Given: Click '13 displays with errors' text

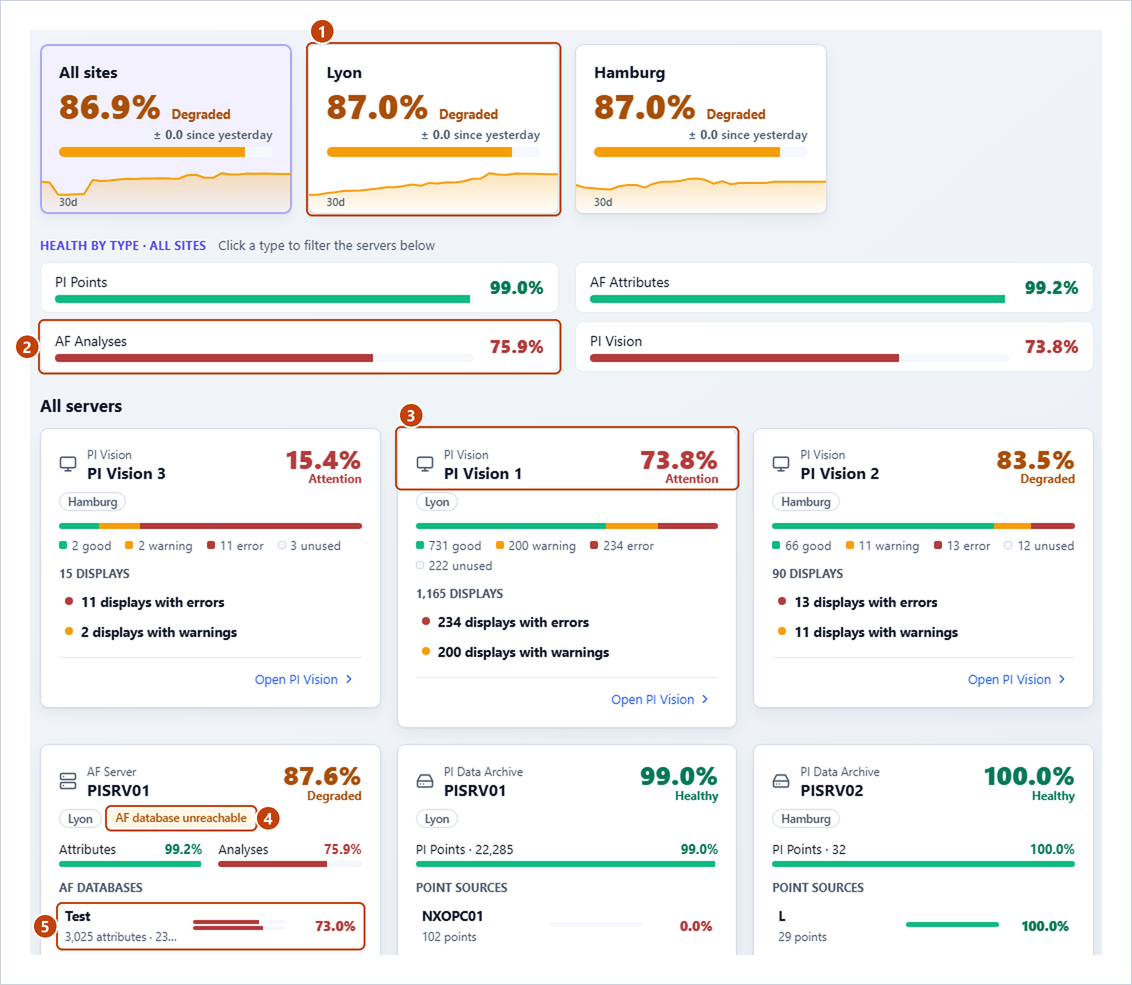Looking at the screenshot, I should [866, 602].
